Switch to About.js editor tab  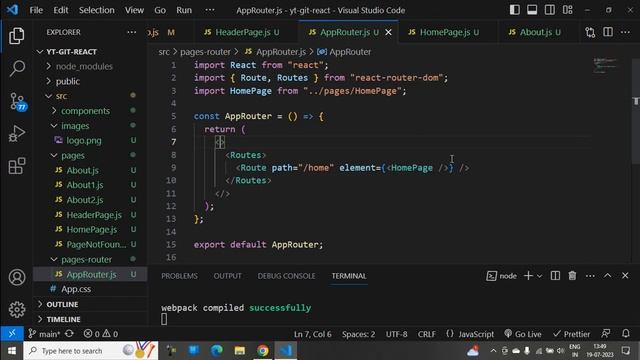[x=538, y=32]
